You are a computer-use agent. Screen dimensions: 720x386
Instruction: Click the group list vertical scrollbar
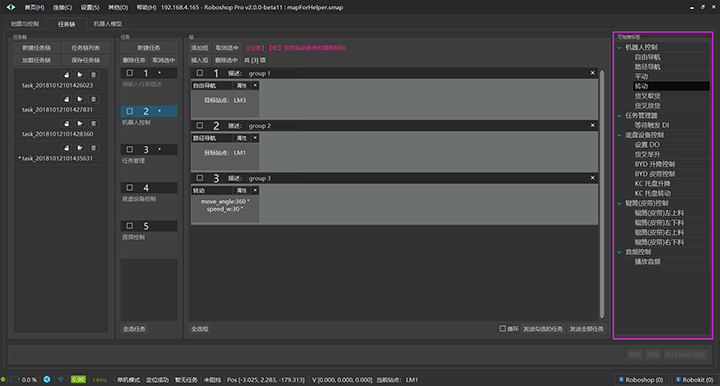(x=602, y=194)
